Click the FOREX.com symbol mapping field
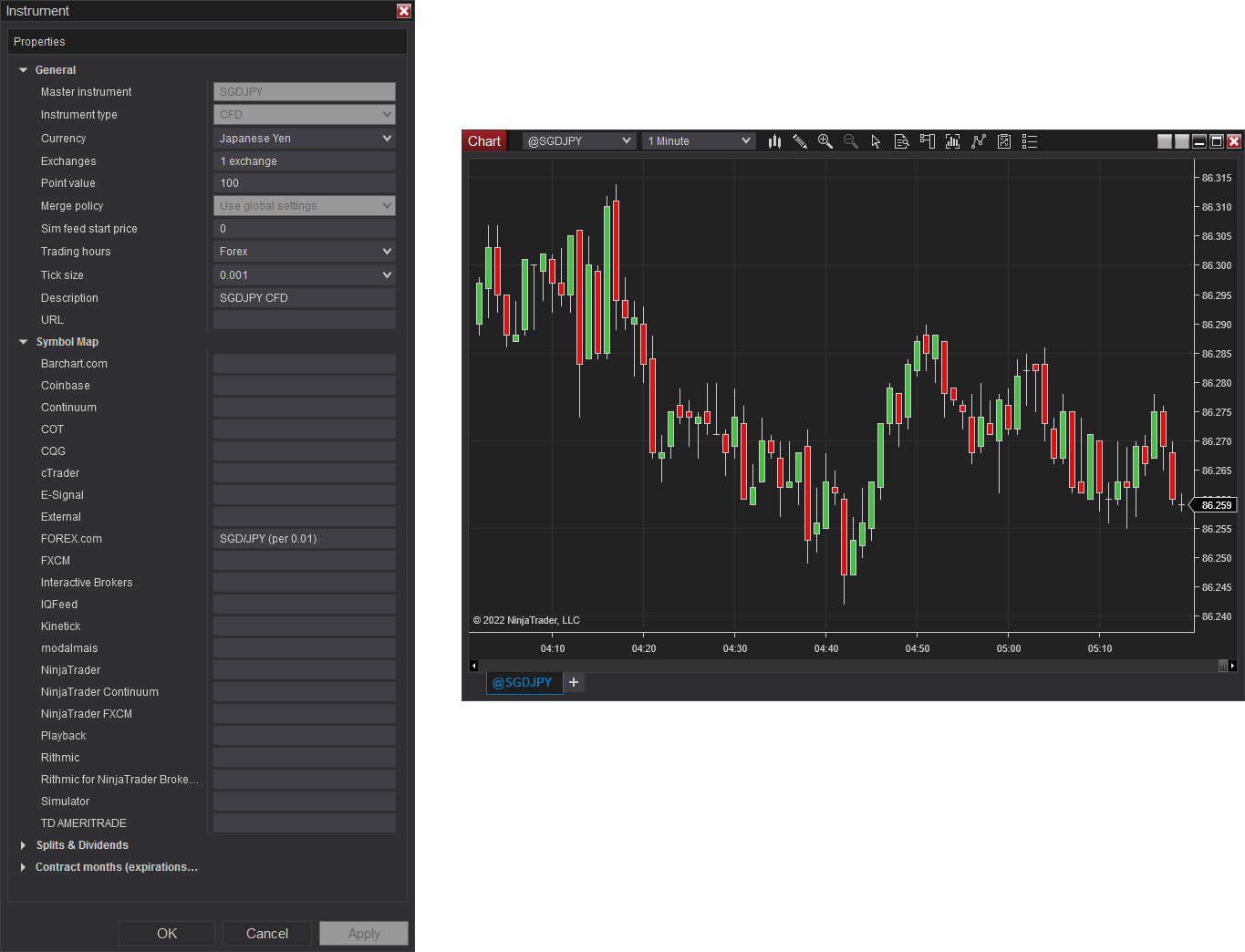 click(304, 538)
